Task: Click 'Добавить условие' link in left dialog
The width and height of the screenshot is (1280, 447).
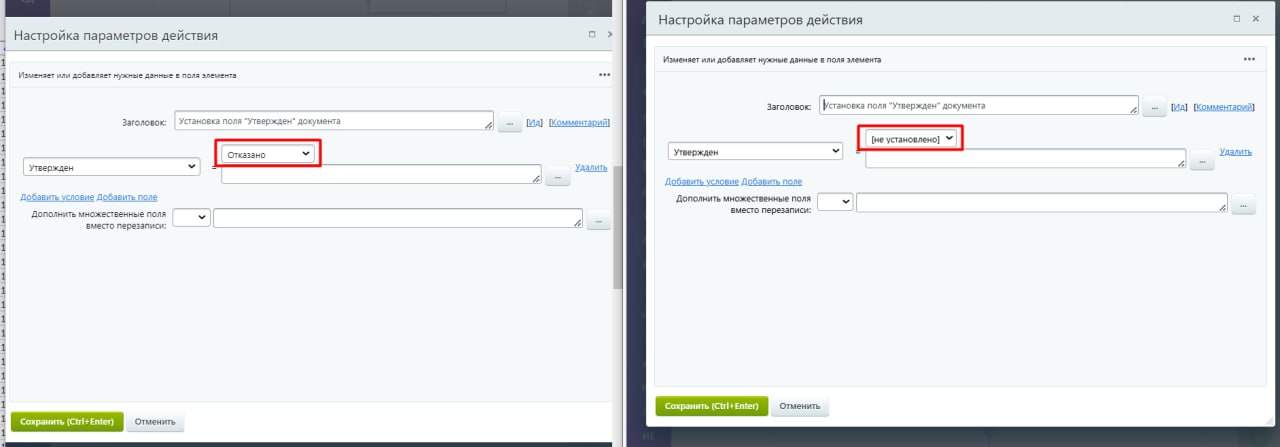Action: (x=57, y=197)
